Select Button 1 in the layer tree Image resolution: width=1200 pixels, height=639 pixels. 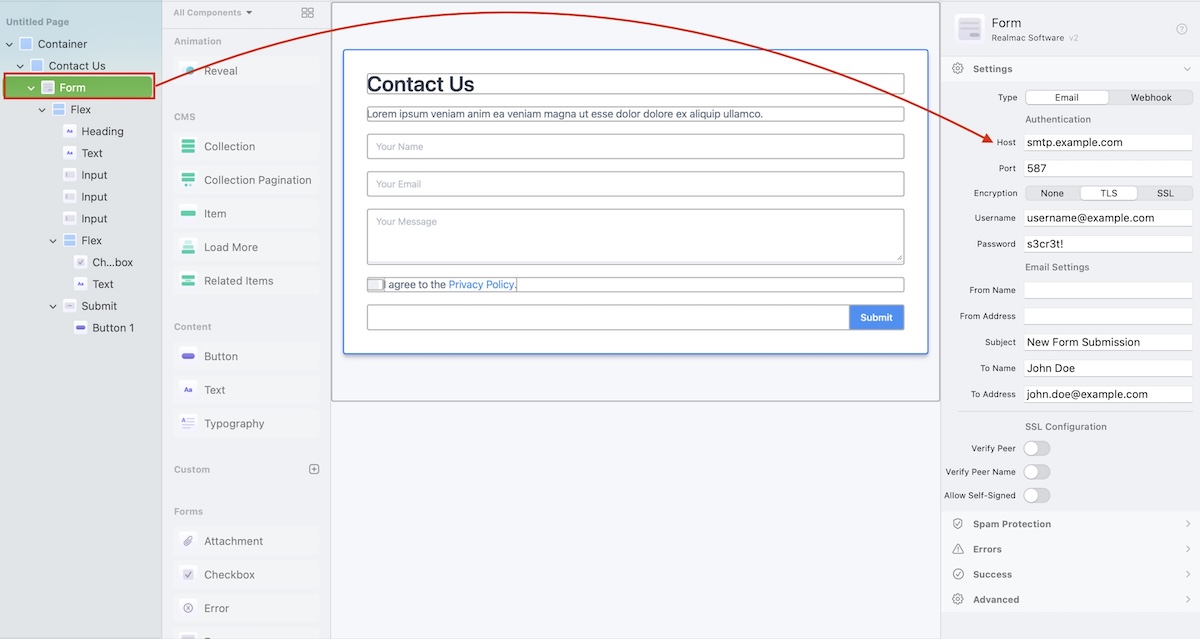coord(113,328)
